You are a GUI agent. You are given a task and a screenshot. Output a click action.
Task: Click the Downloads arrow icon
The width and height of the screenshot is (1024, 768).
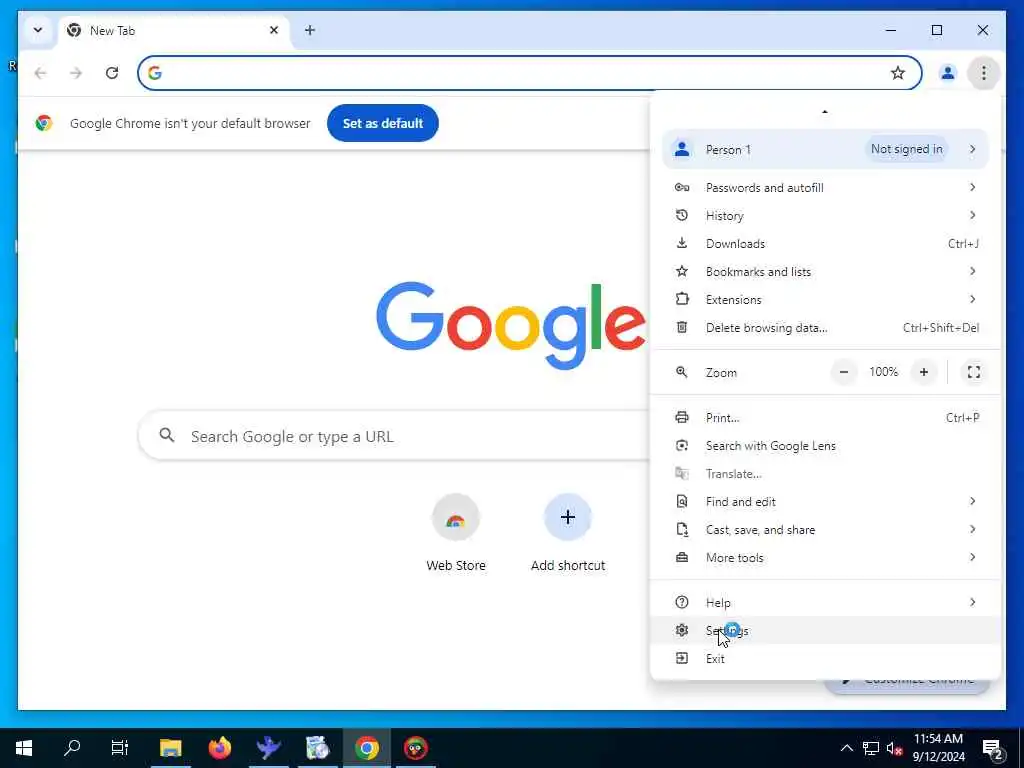point(682,243)
